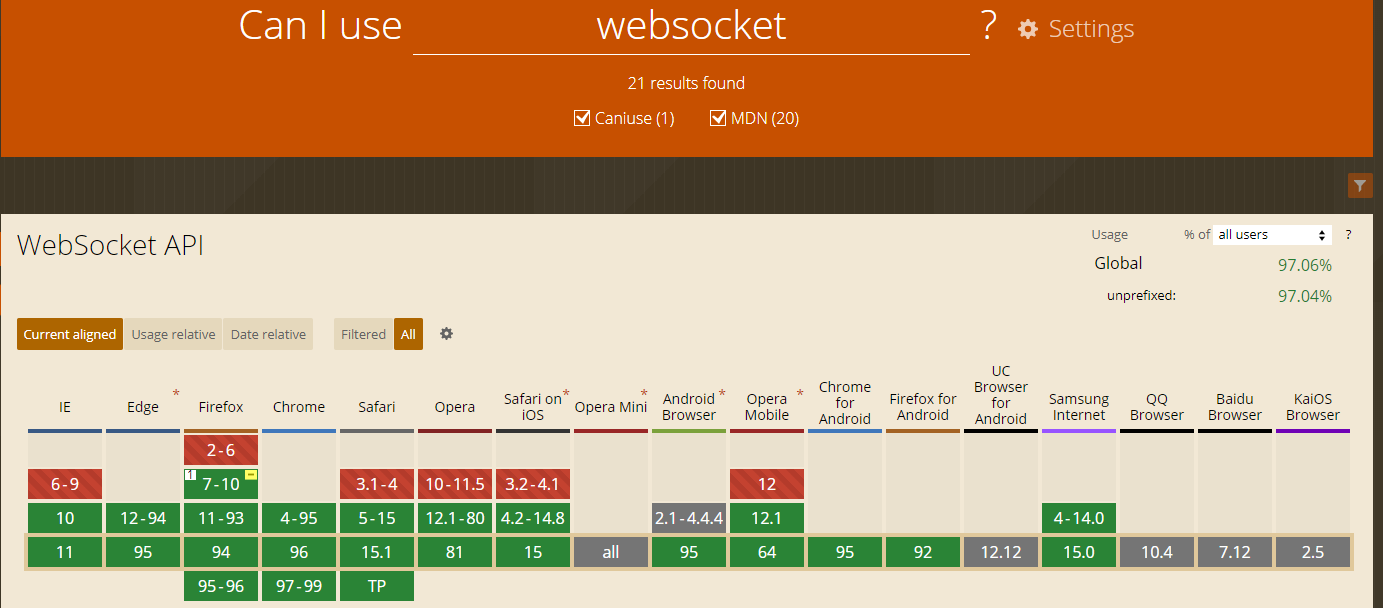This screenshot has width=1383, height=608.
Task: Open the Firefox 7-10 note flag marker
Action: [x=251, y=475]
